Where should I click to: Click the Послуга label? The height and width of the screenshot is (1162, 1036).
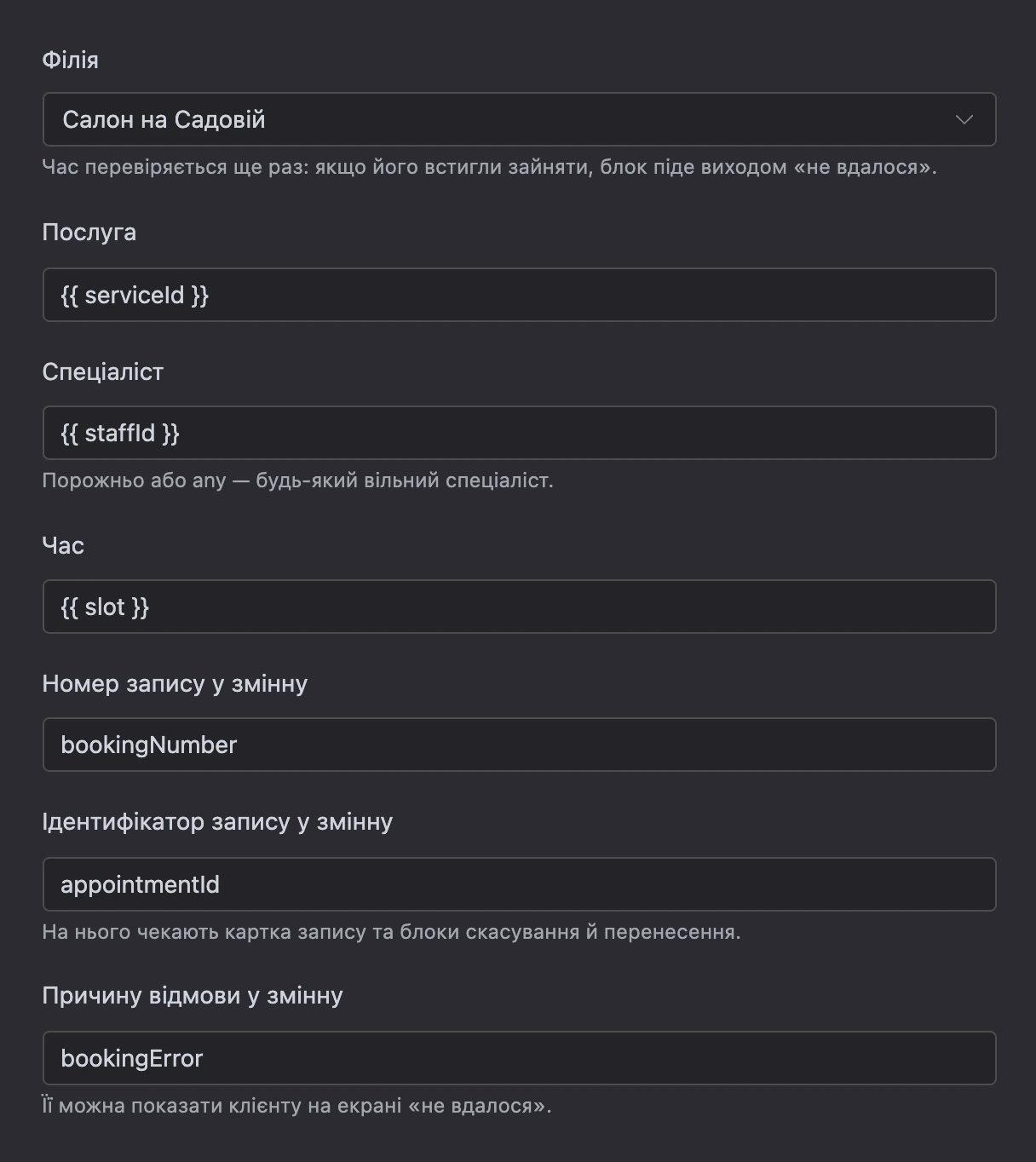pos(89,233)
